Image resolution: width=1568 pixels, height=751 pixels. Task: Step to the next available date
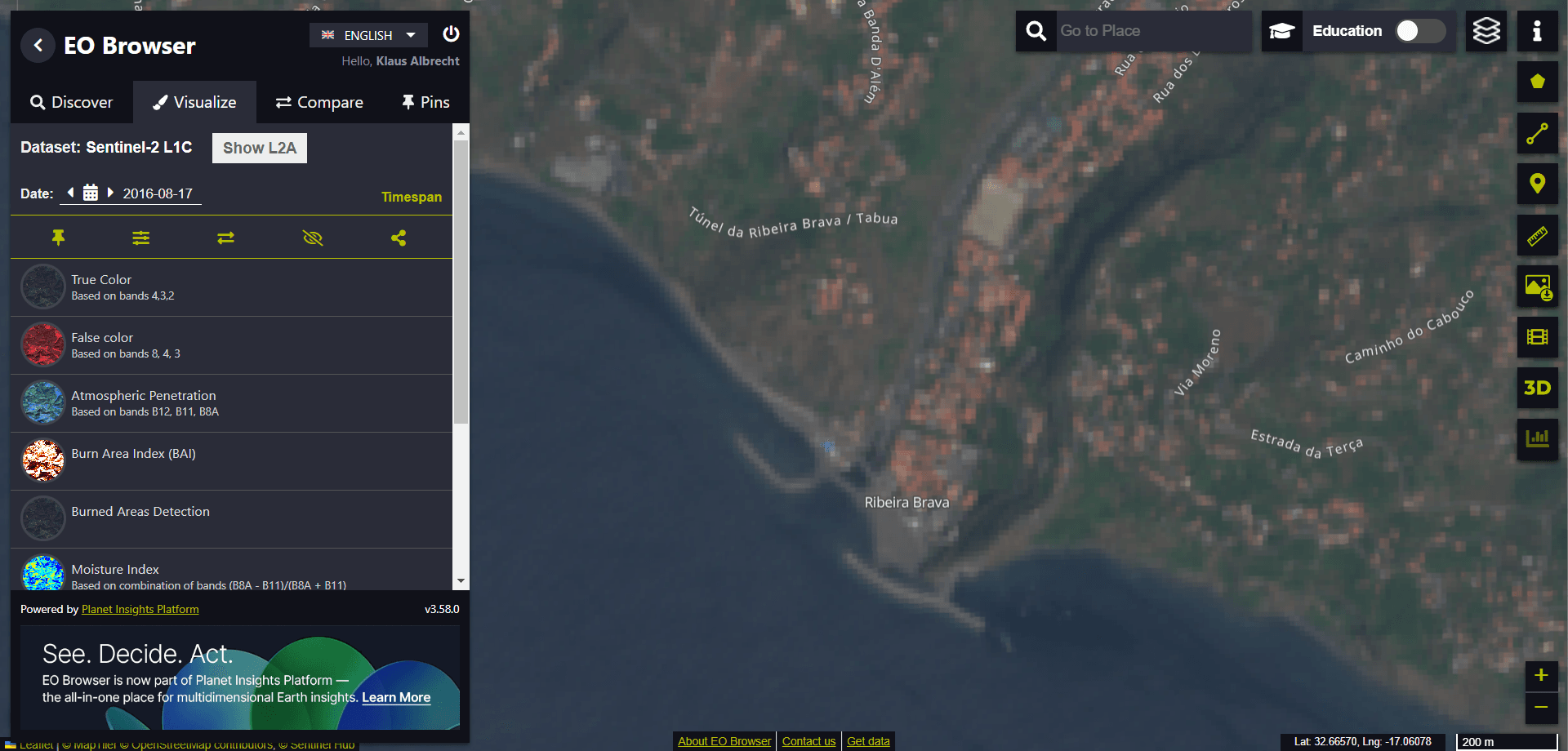tap(110, 193)
